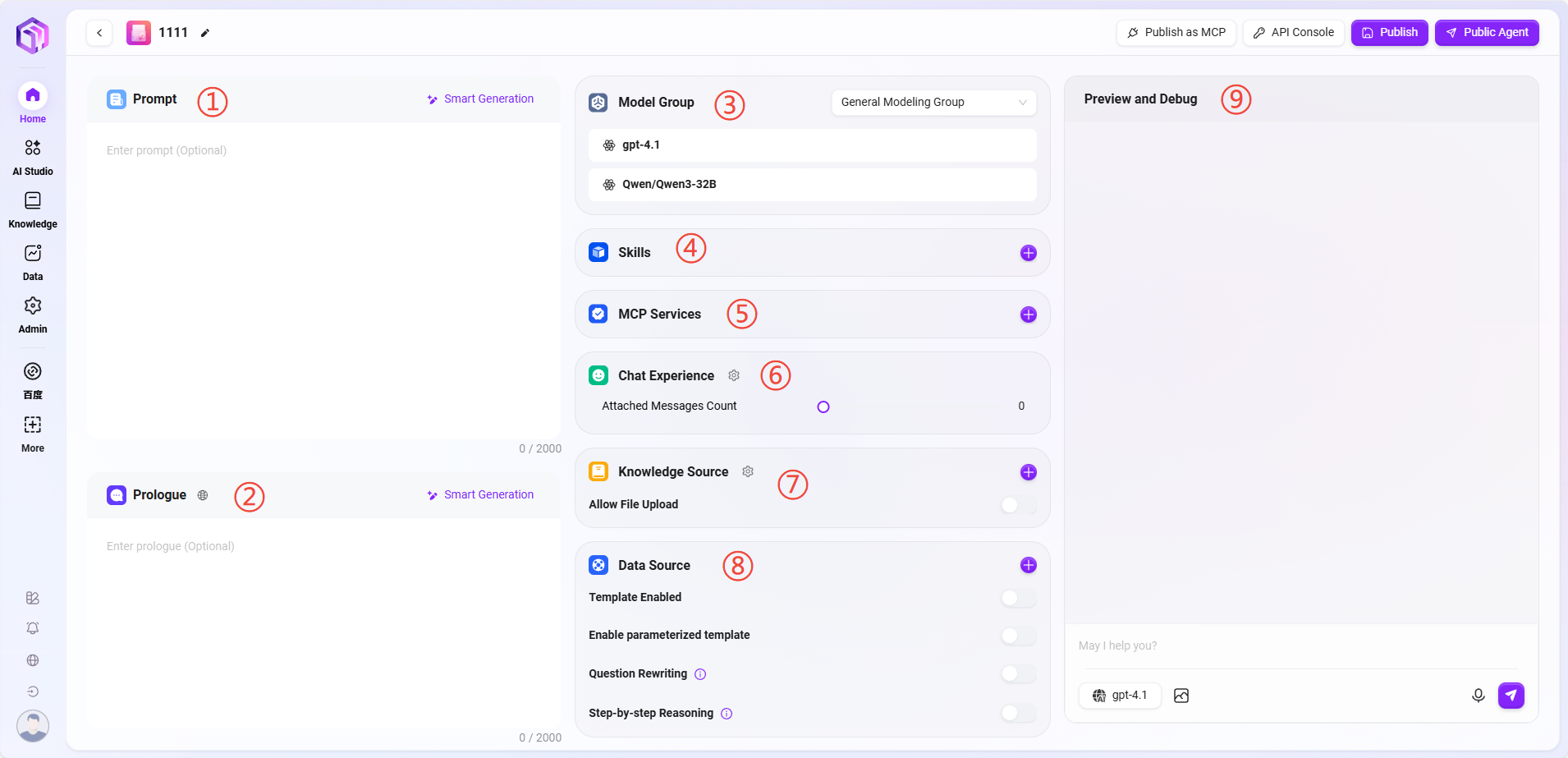Viewport: 1568px width, 758px height.
Task: Add a new skill with plus icon
Action: pos(1028,253)
